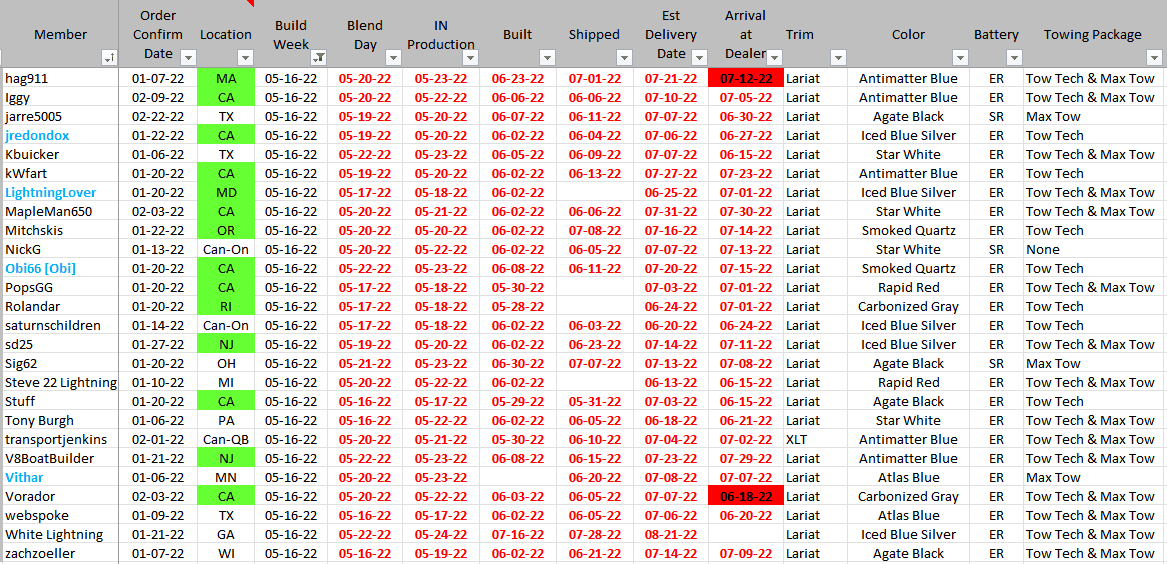
Task: Select the red 06-18-22 arrival cell for Vorador
Action: [745, 497]
